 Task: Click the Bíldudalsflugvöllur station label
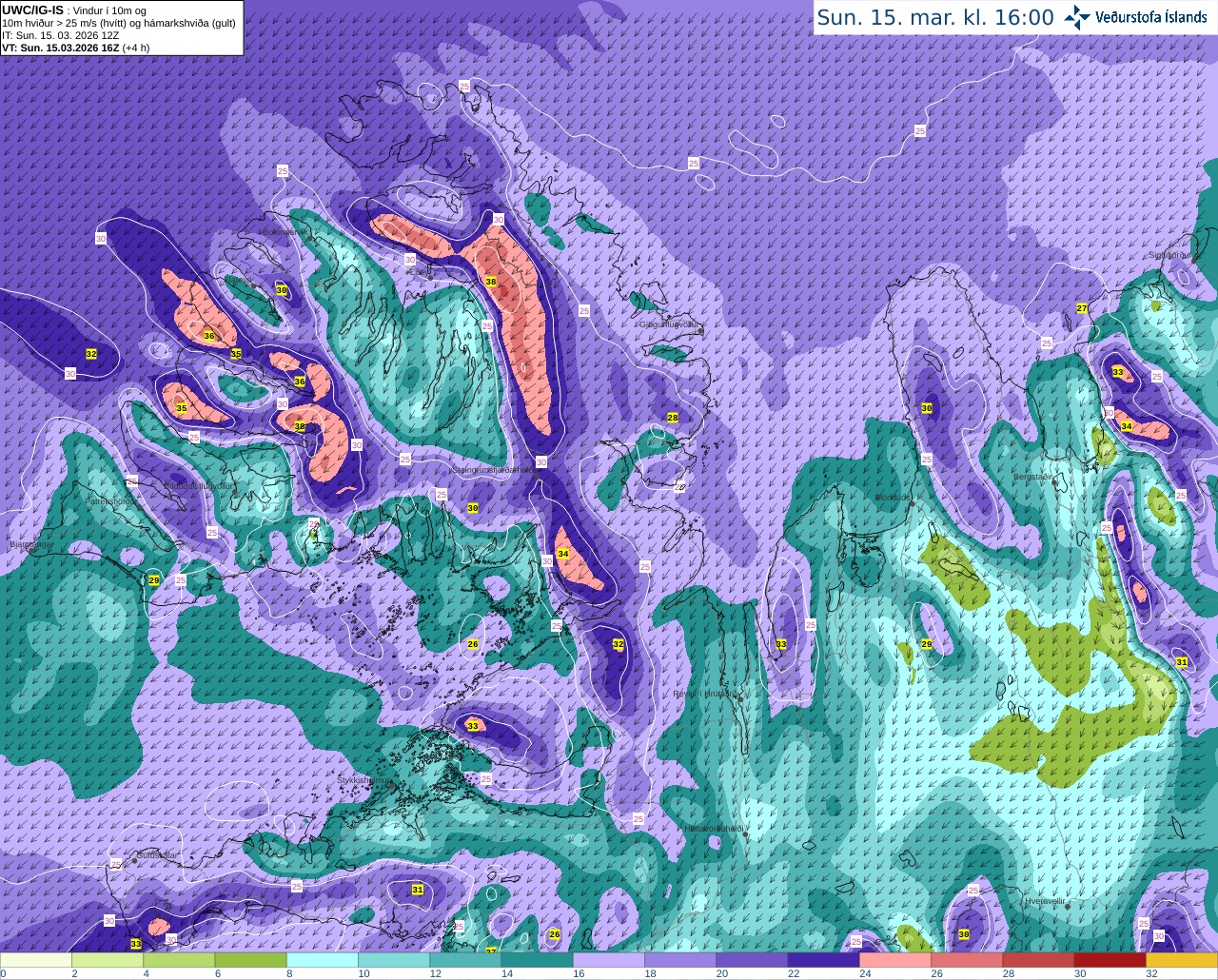[199, 485]
